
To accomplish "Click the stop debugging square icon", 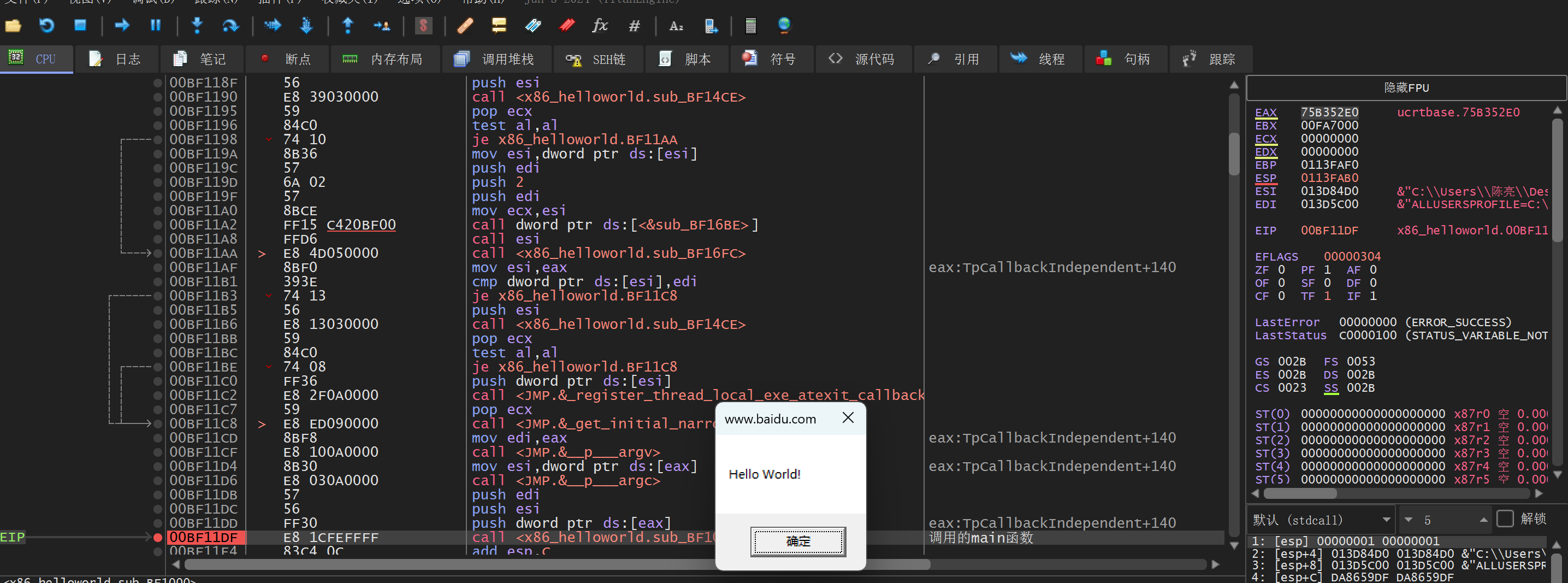I will coord(80,25).
